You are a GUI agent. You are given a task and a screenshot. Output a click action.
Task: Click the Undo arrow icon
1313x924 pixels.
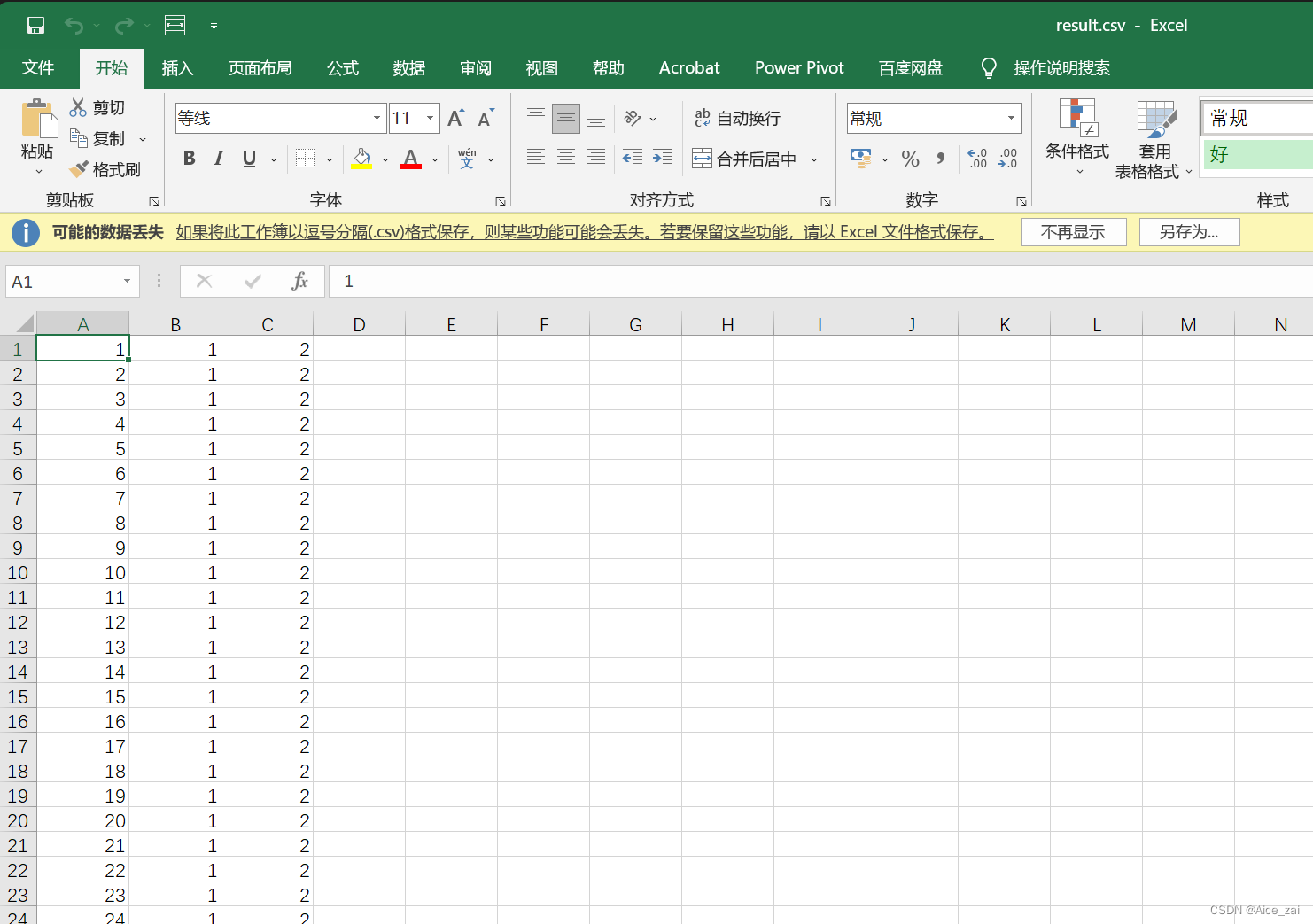pos(74,26)
